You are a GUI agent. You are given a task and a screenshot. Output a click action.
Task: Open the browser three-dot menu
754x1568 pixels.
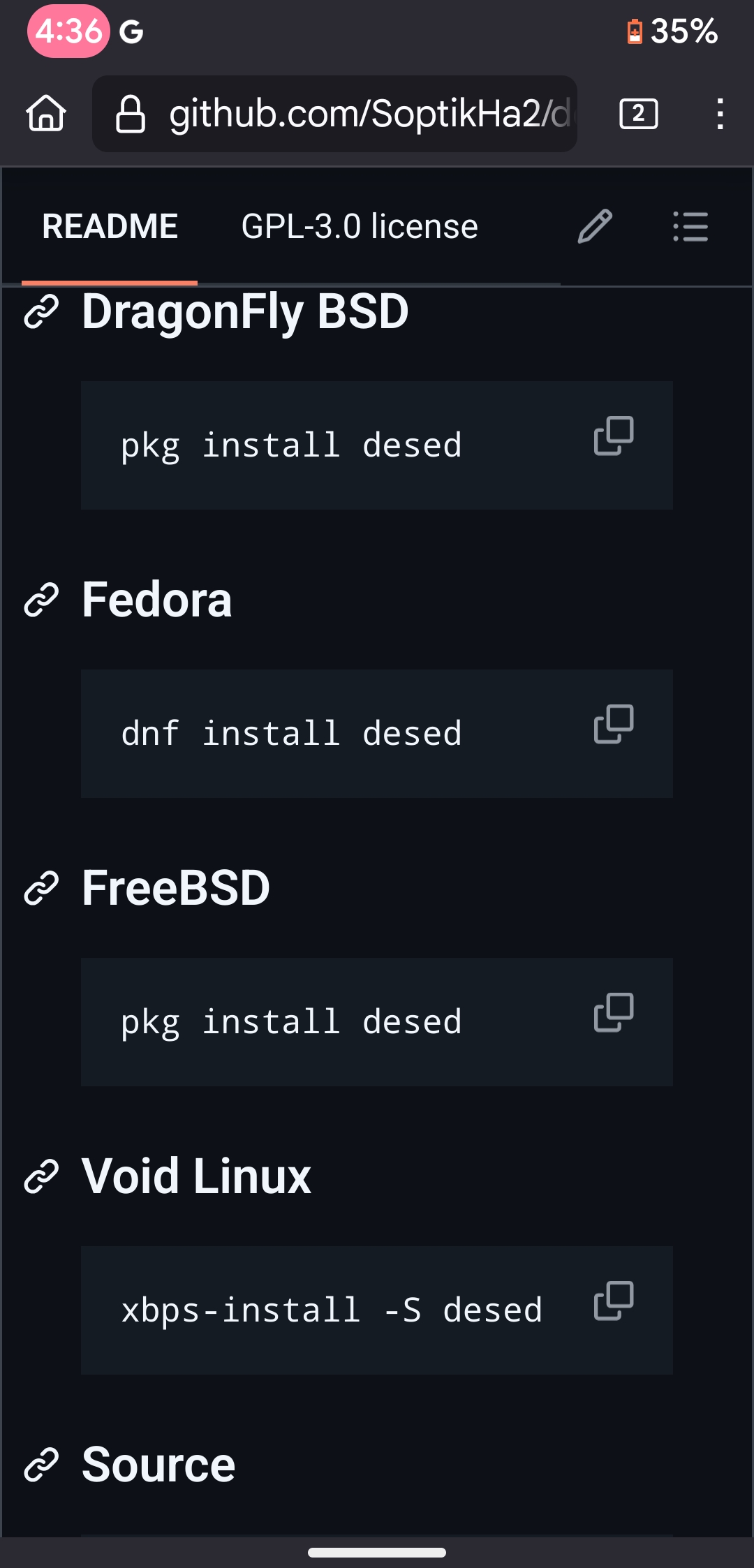(720, 114)
